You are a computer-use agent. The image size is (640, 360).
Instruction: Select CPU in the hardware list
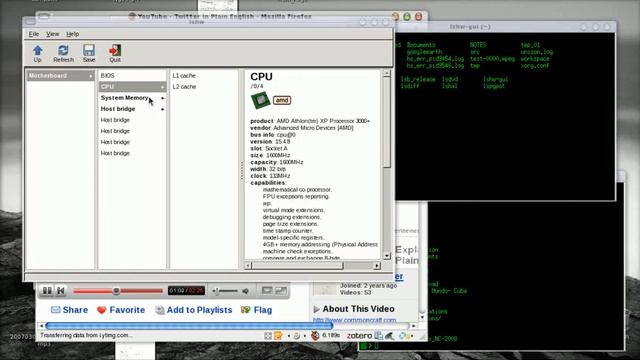(132, 87)
